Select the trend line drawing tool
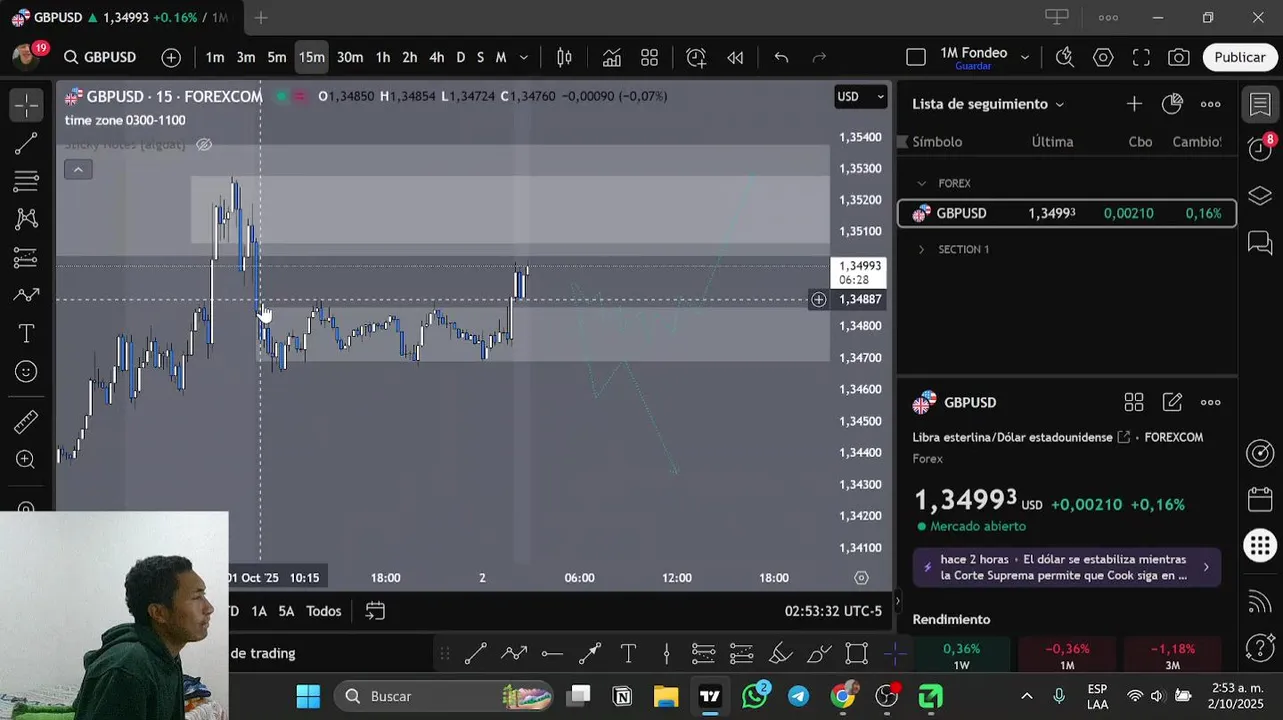The width and height of the screenshot is (1283, 720). (26, 143)
